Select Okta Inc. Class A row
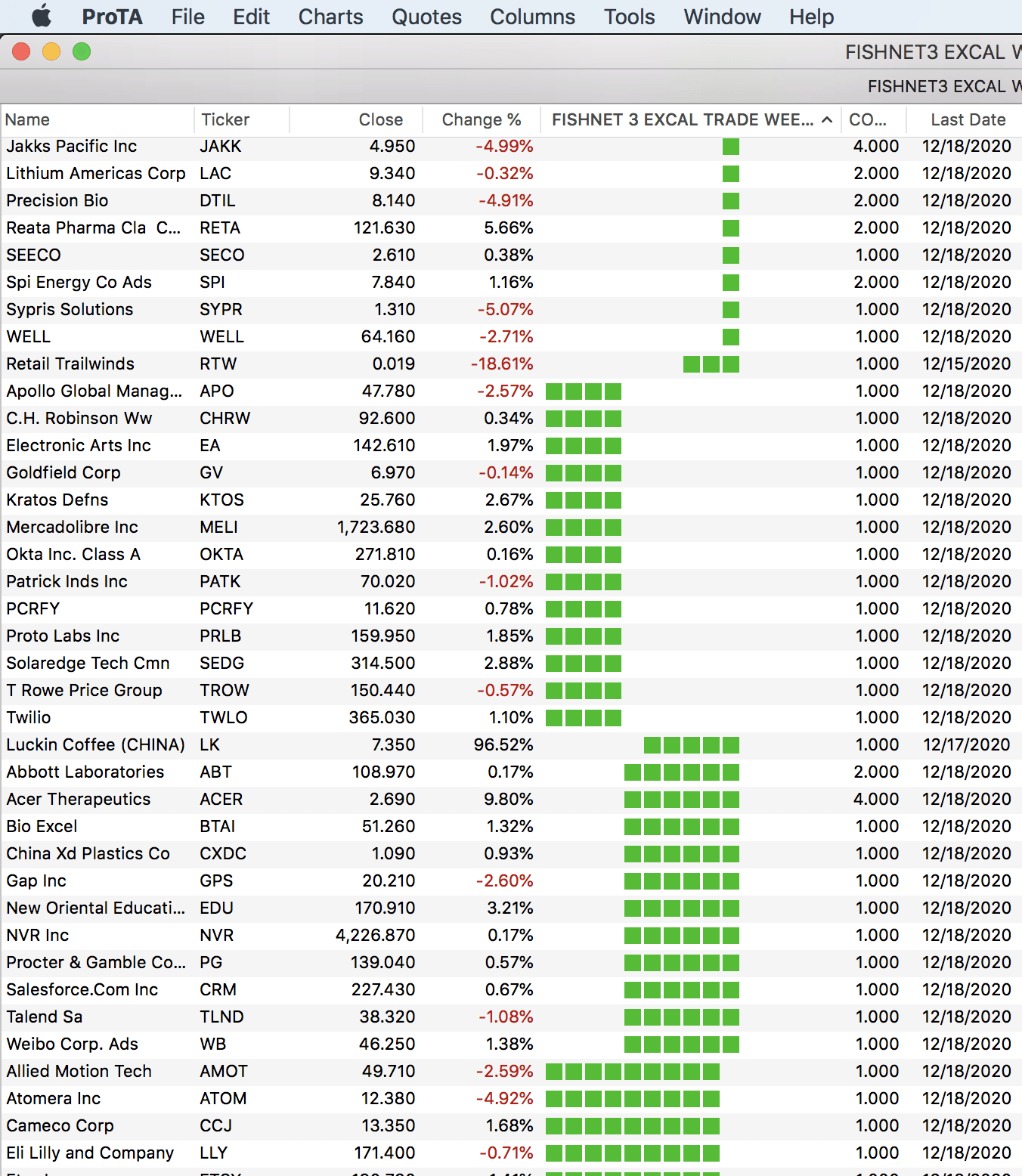1022x1176 pixels. tap(511, 555)
